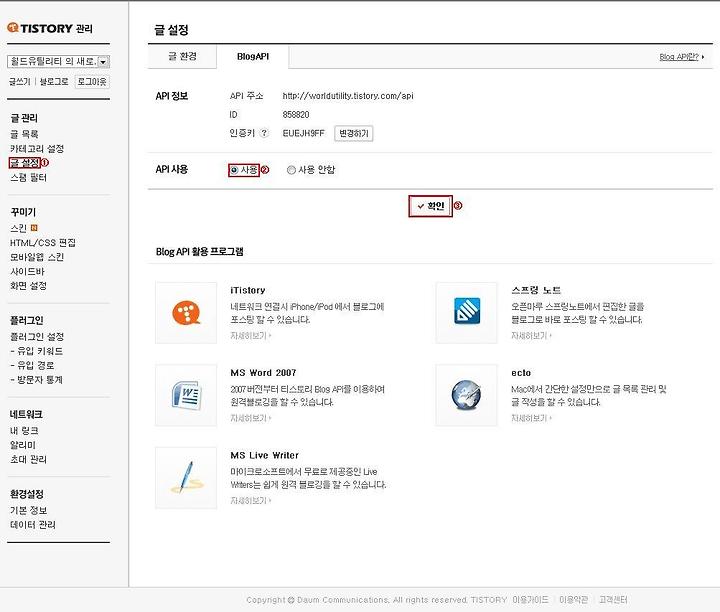The height and width of the screenshot is (612, 720).
Task: Click the TISTORY logo icon
Action: [13, 28]
